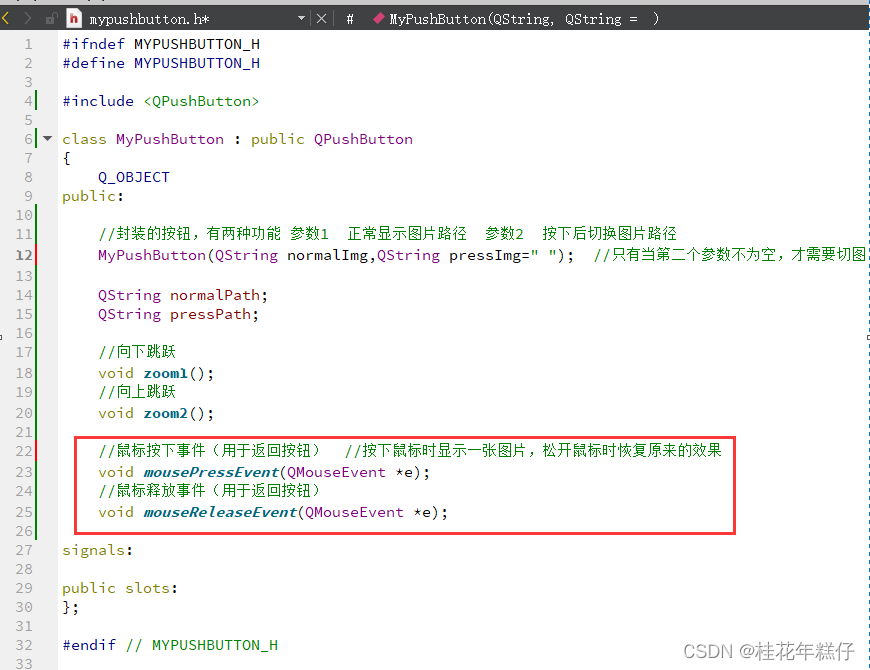Click QMouseEvent type on line 23
The height and width of the screenshot is (670, 870).
pos(336,473)
